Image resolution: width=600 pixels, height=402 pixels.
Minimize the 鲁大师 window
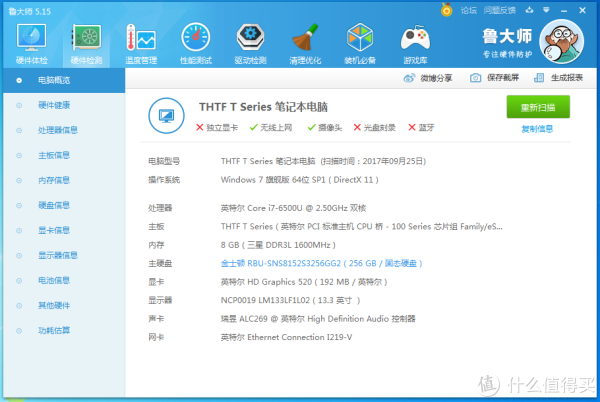click(x=564, y=11)
